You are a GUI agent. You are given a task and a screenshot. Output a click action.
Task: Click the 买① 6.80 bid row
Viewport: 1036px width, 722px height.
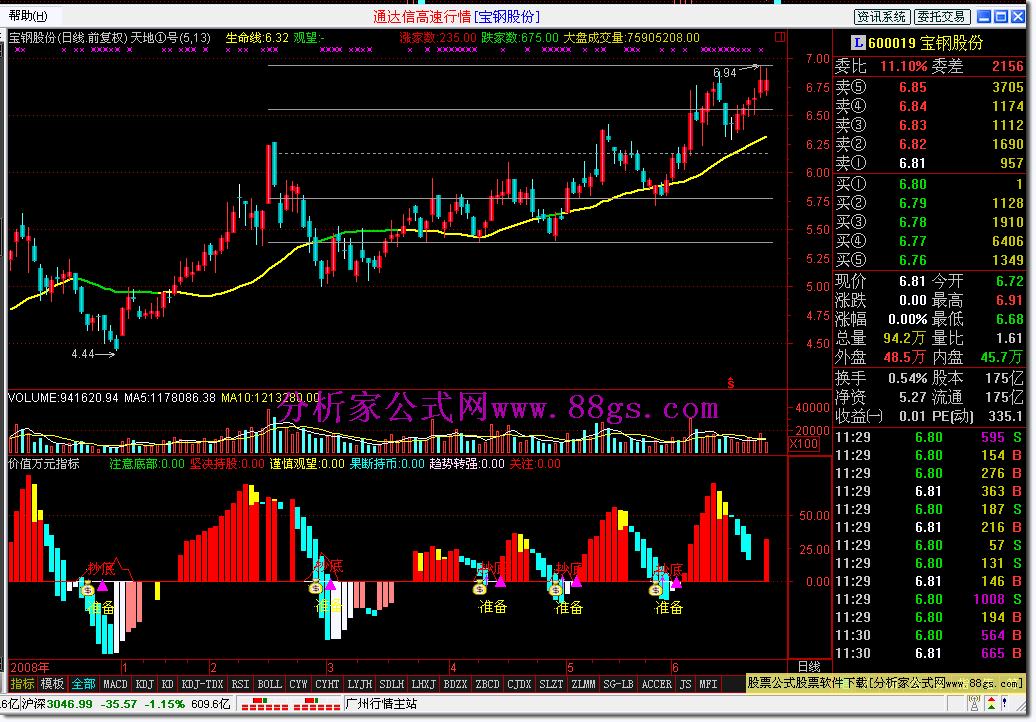click(x=930, y=184)
